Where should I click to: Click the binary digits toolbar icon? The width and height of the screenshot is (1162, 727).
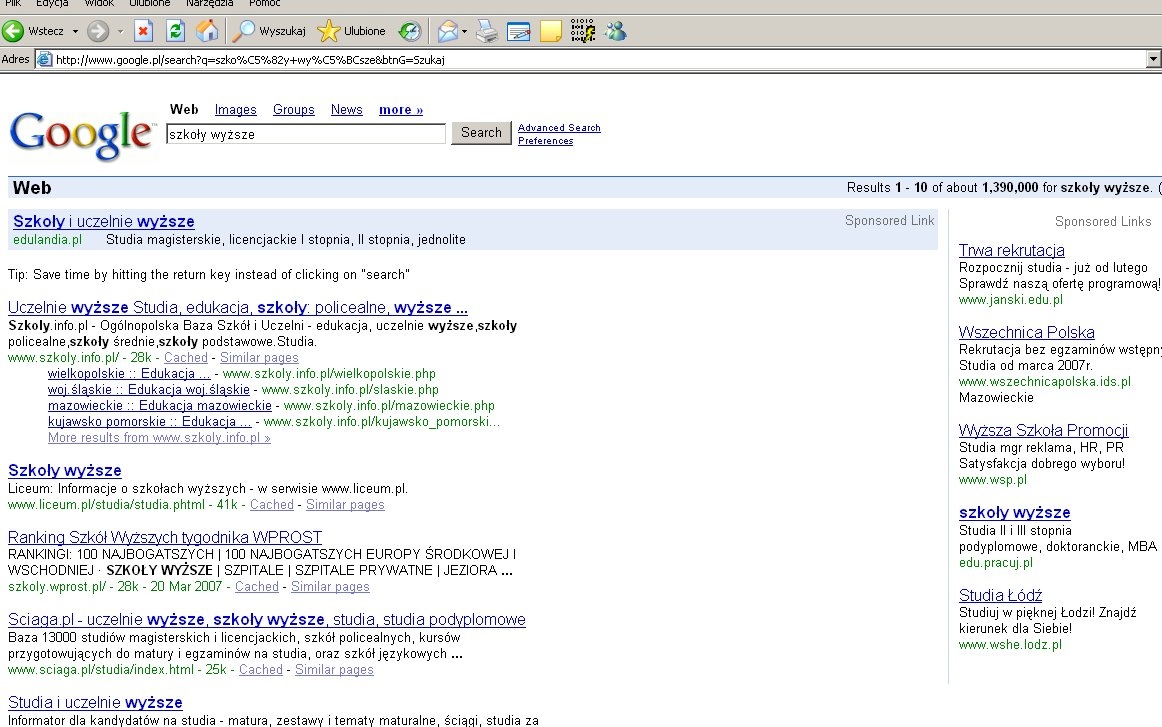pos(582,31)
